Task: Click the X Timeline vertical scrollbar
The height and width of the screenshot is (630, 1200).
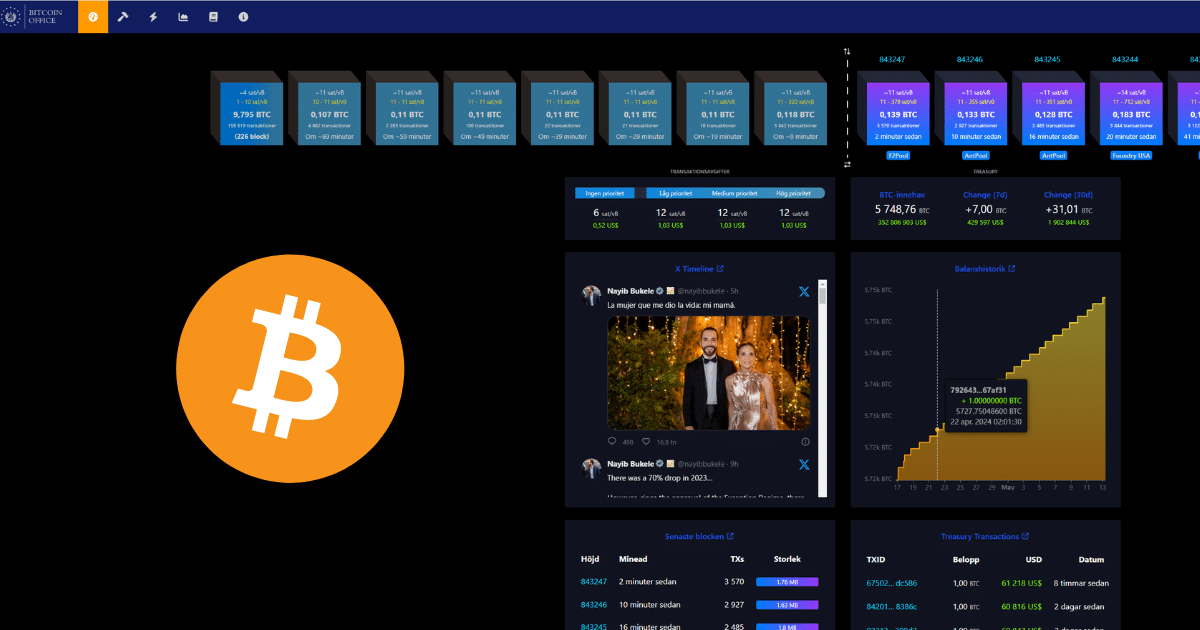Action: (x=823, y=387)
